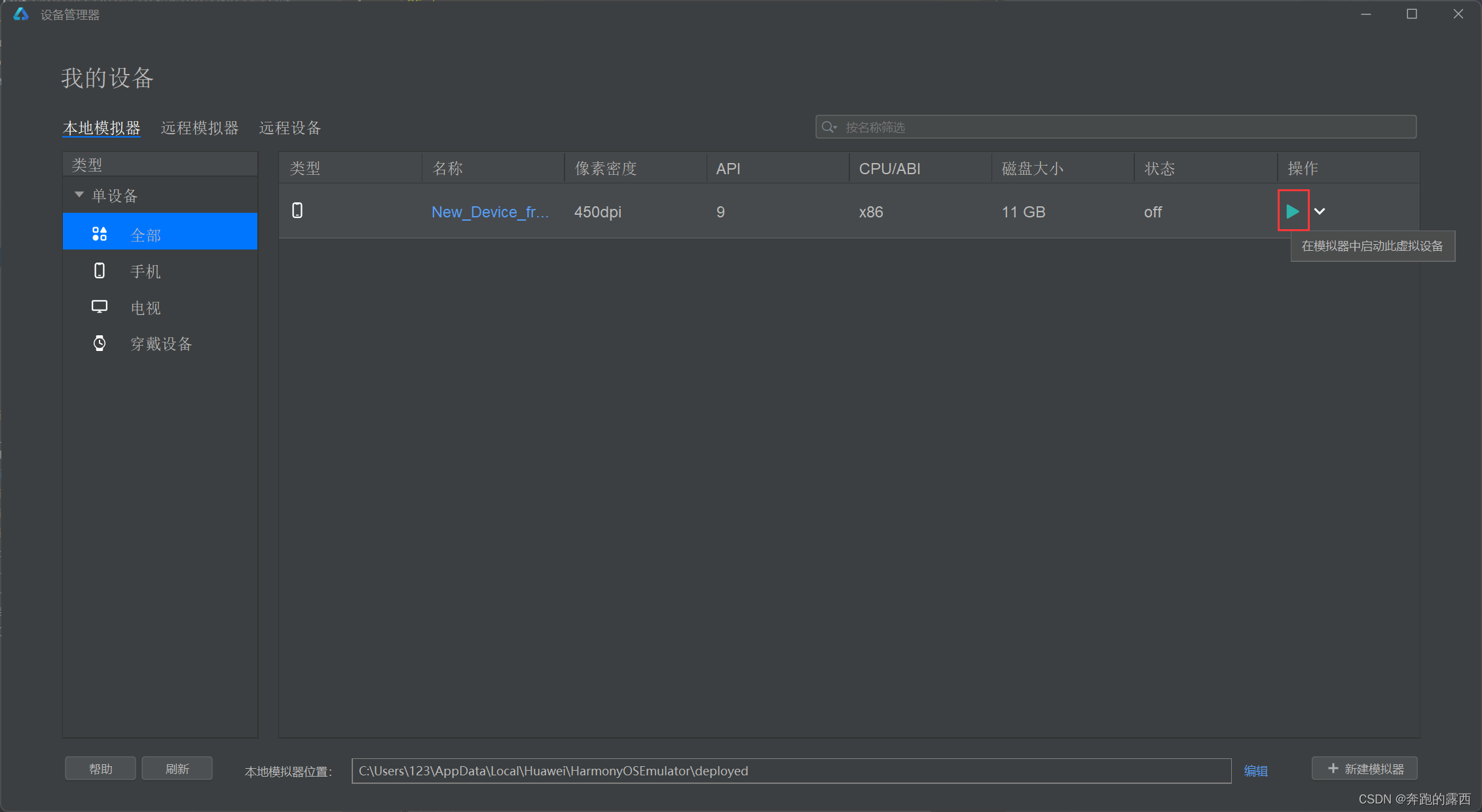Click the local emulator location path field
The width and height of the screenshot is (1482, 812).
pyautogui.click(x=791, y=771)
